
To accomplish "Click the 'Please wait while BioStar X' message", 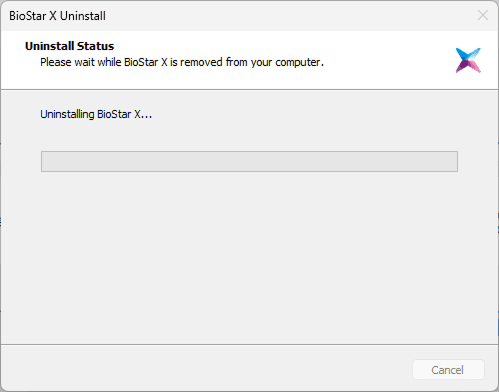I will click(182, 62).
